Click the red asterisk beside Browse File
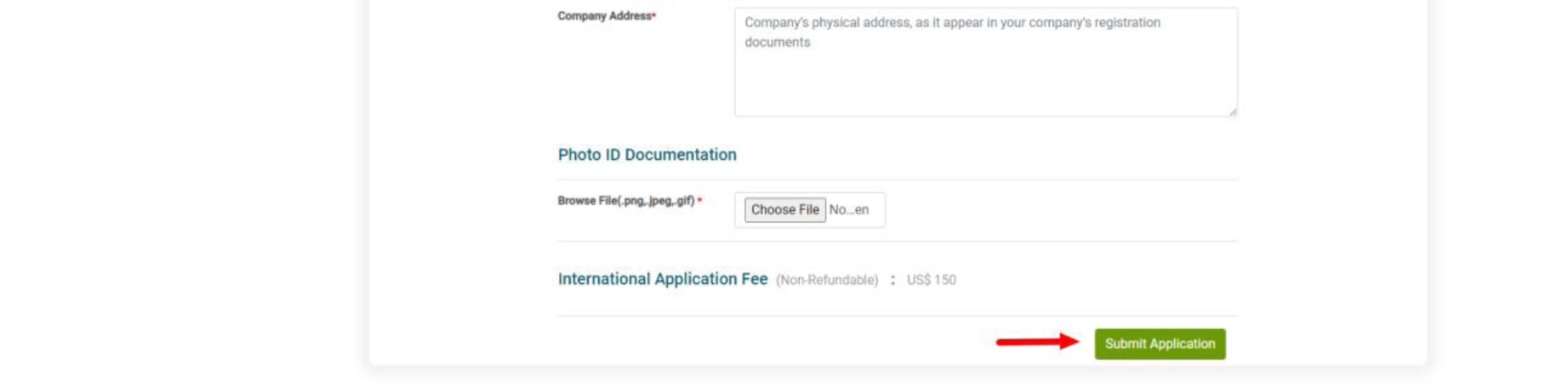 (x=699, y=201)
